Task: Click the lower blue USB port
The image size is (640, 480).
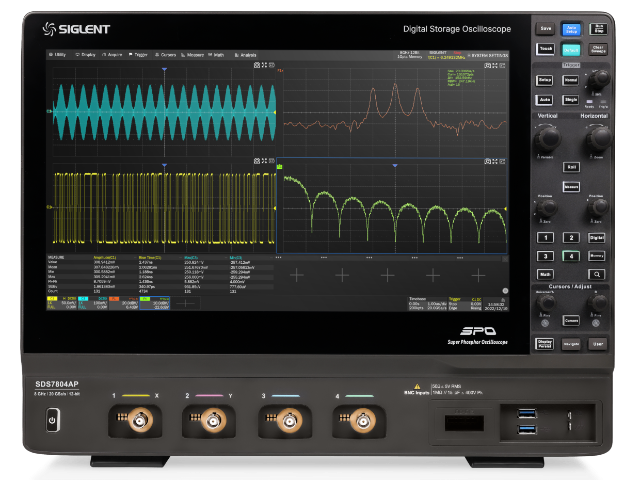Action: (527, 430)
